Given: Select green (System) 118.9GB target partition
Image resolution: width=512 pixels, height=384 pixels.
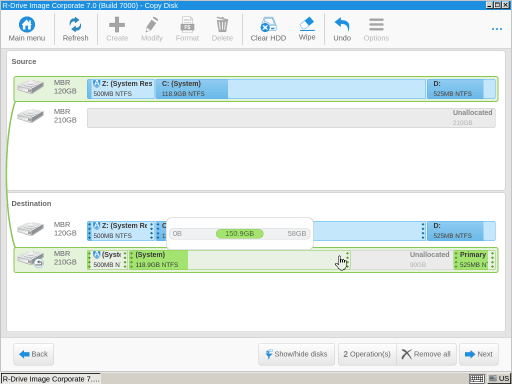Looking at the screenshot, I should (x=239, y=260).
